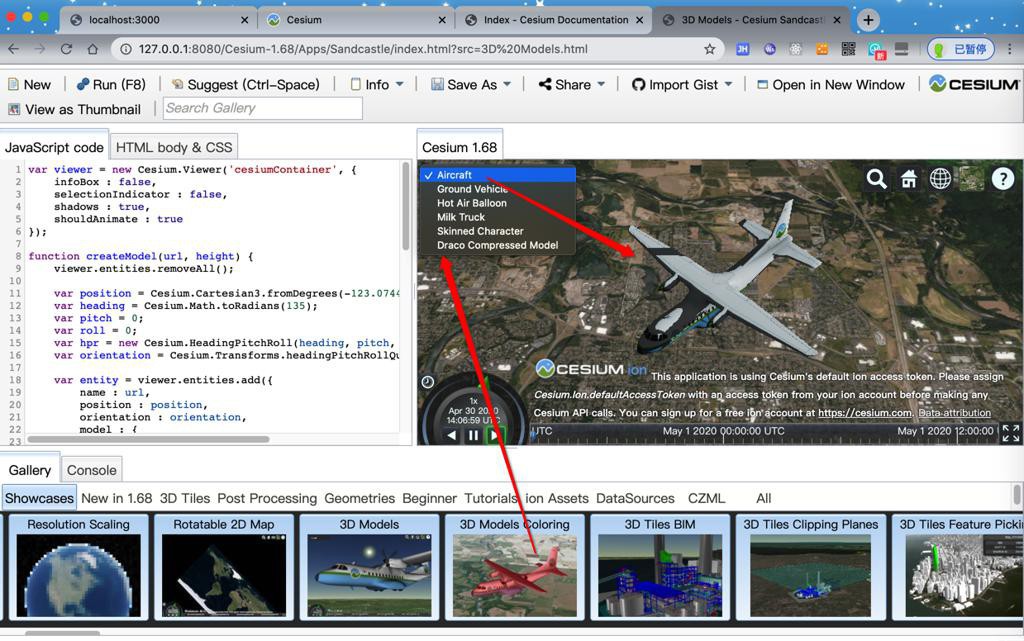The width and height of the screenshot is (1024, 641).
Task: Open 3D Tiles Clipping Planes thumbnail
Action: (x=810, y=567)
